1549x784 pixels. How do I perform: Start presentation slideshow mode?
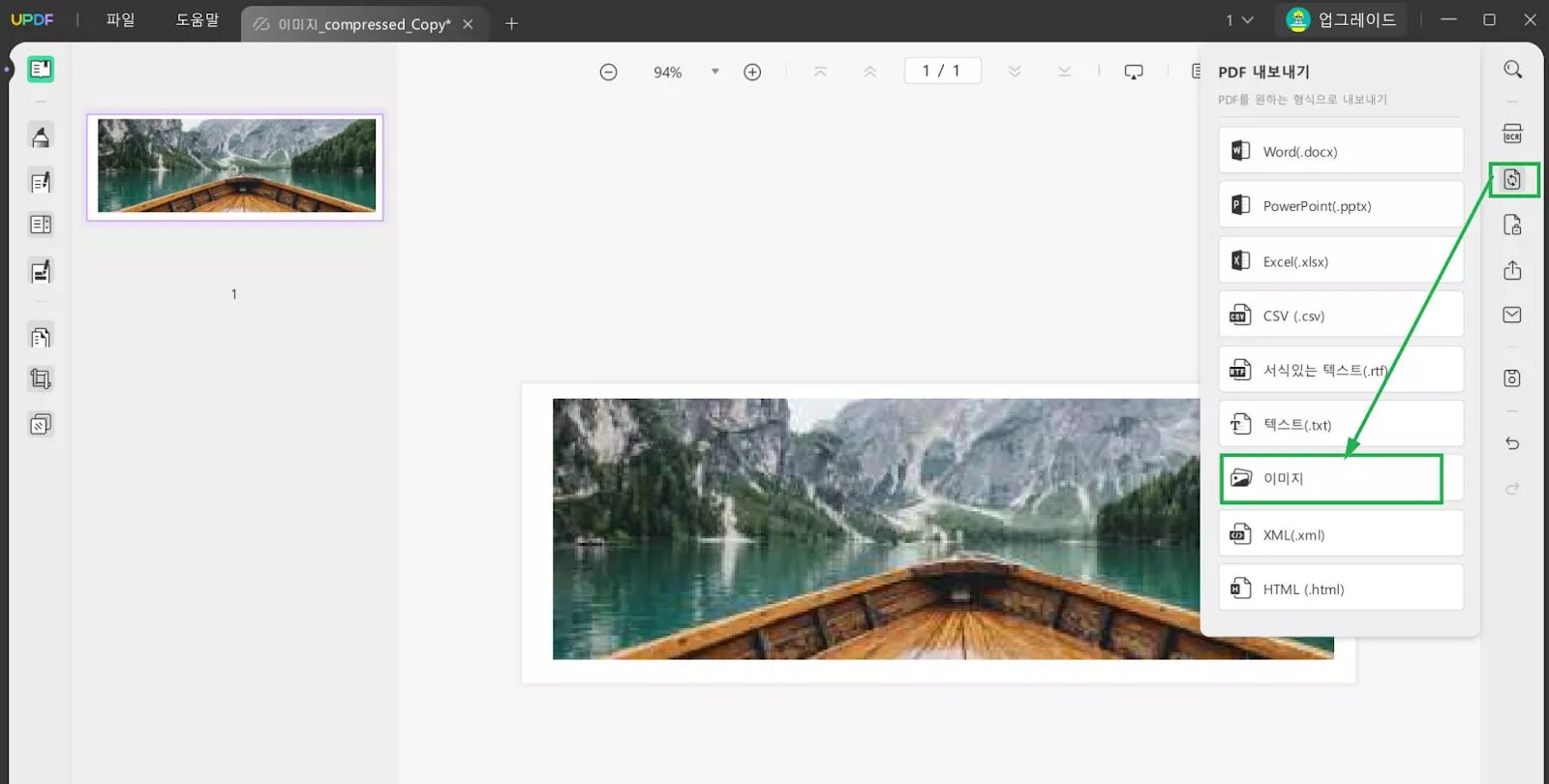(x=1134, y=72)
